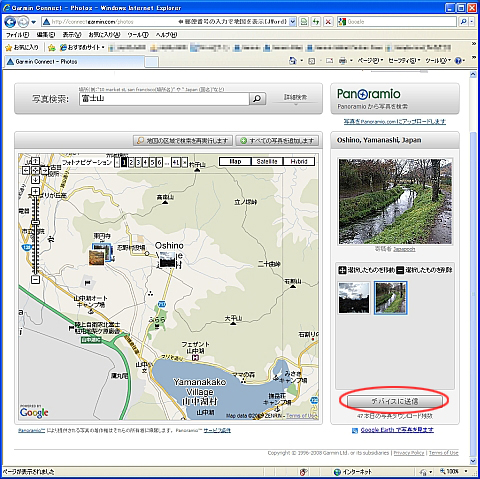Pan the map up with arrow button
Viewport: 480px width, 479px height.
click(x=35, y=161)
